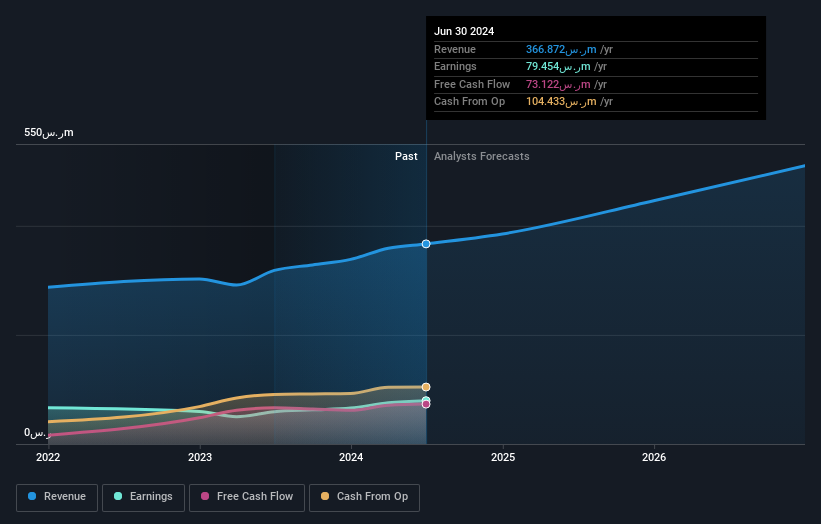Click the Jun 30 2024 tooltip date
The height and width of the screenshot is (524, 821).
[x=464, y=31]
